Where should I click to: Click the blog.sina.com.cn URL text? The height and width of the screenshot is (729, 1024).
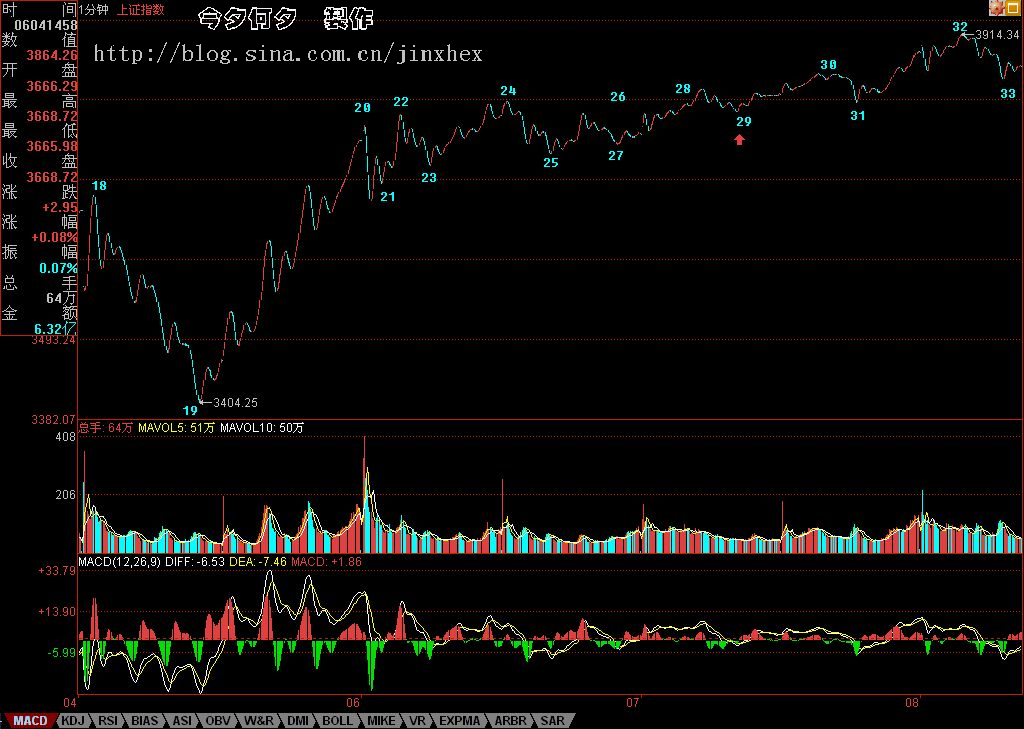click(288, 53)
